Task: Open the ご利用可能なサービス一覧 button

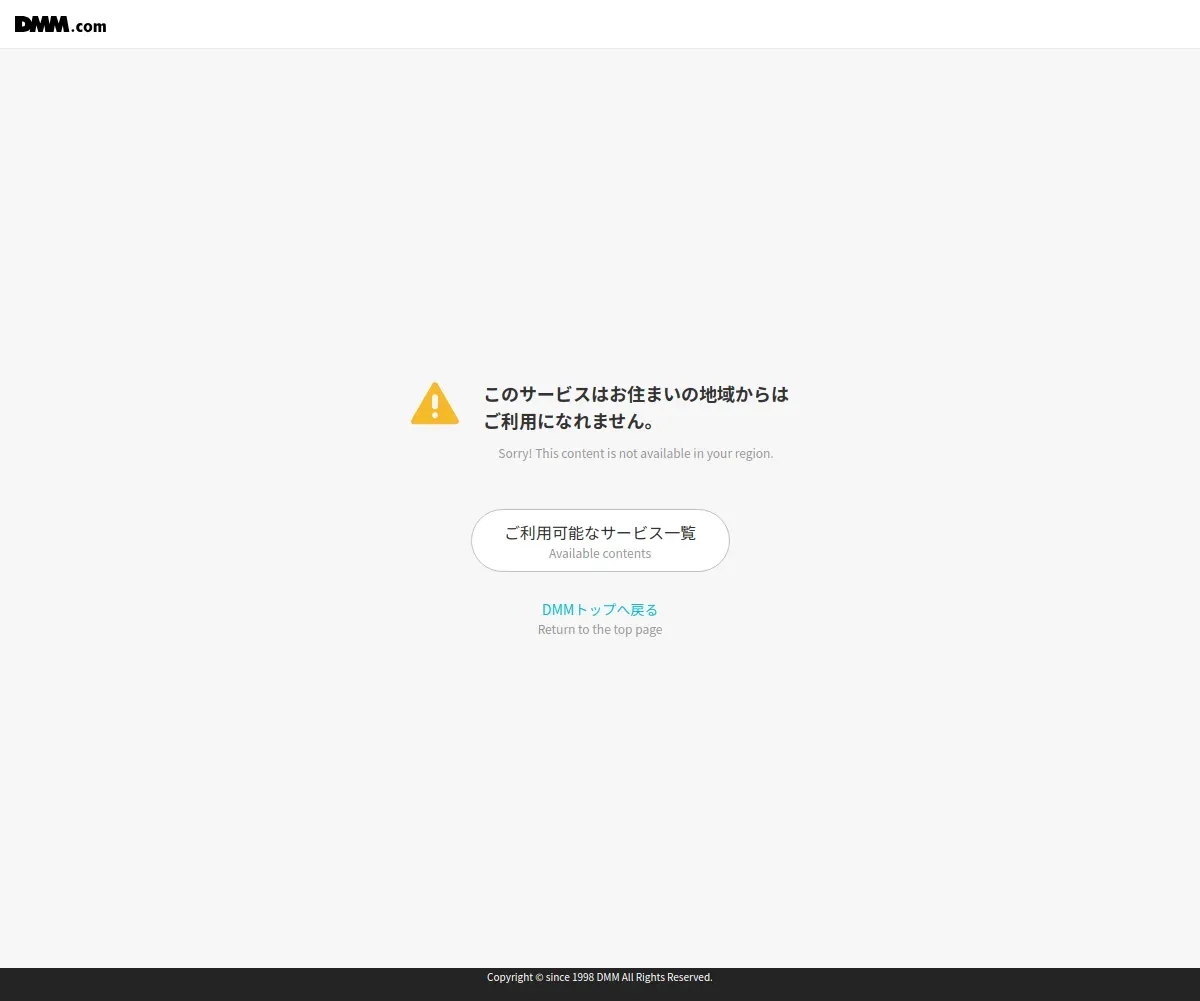Action: 600,541
